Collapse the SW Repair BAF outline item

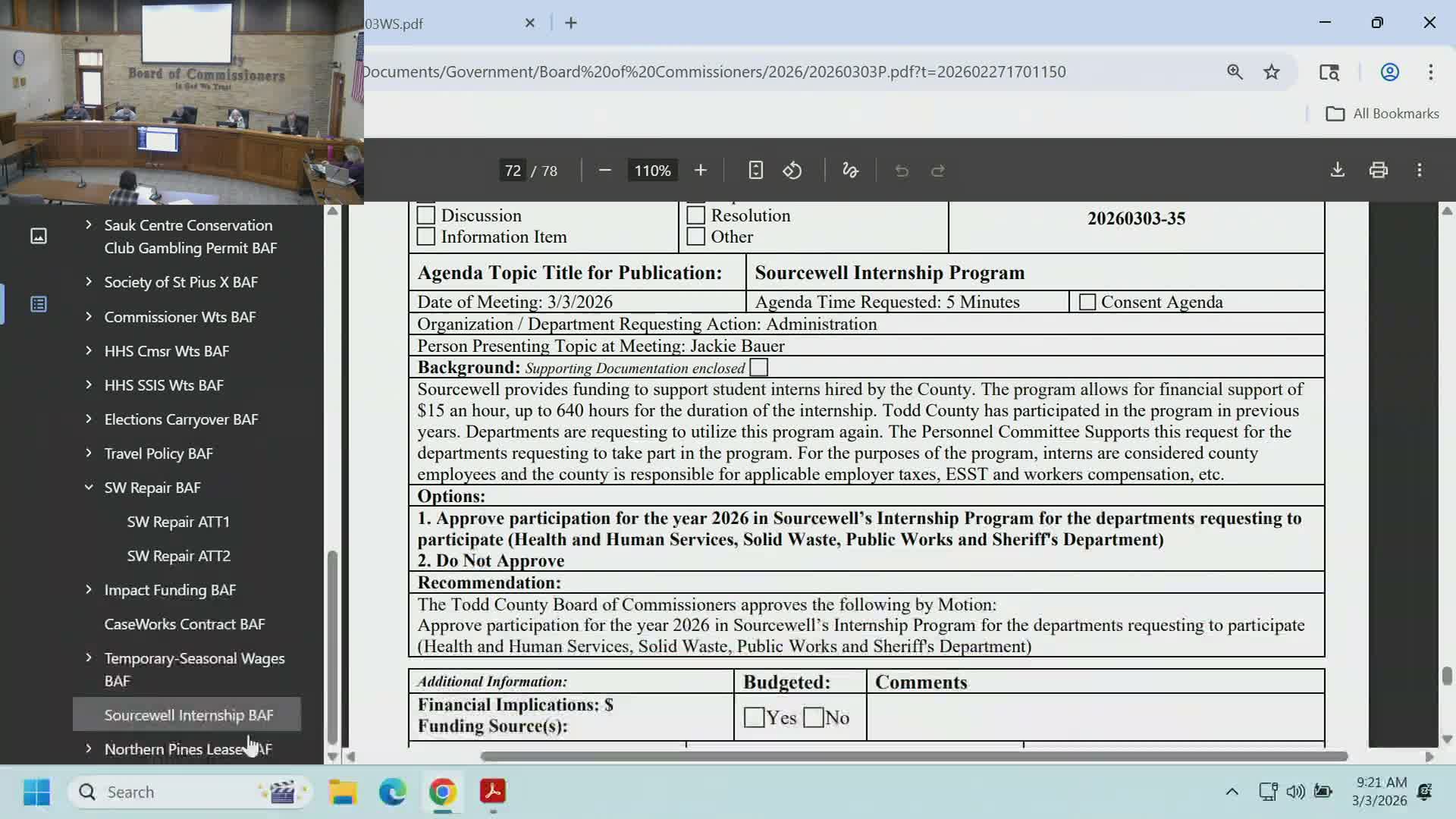pyautogui.click(x=89, y=488)
